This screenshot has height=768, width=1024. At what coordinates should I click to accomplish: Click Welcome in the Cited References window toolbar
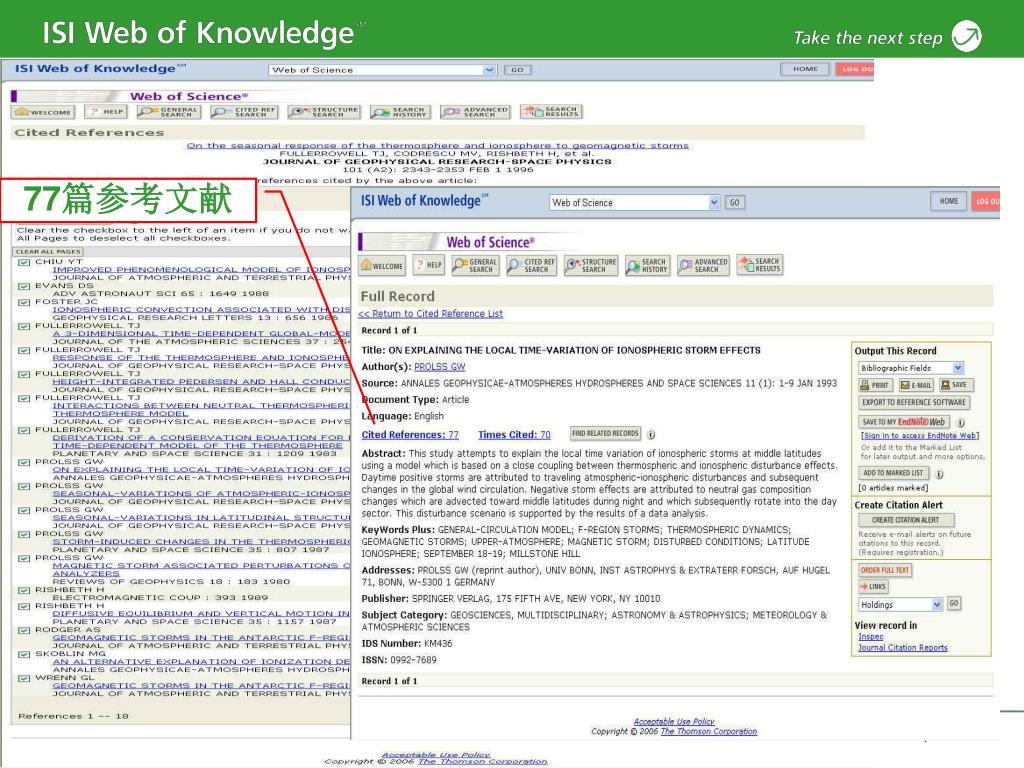click(42, 112)
